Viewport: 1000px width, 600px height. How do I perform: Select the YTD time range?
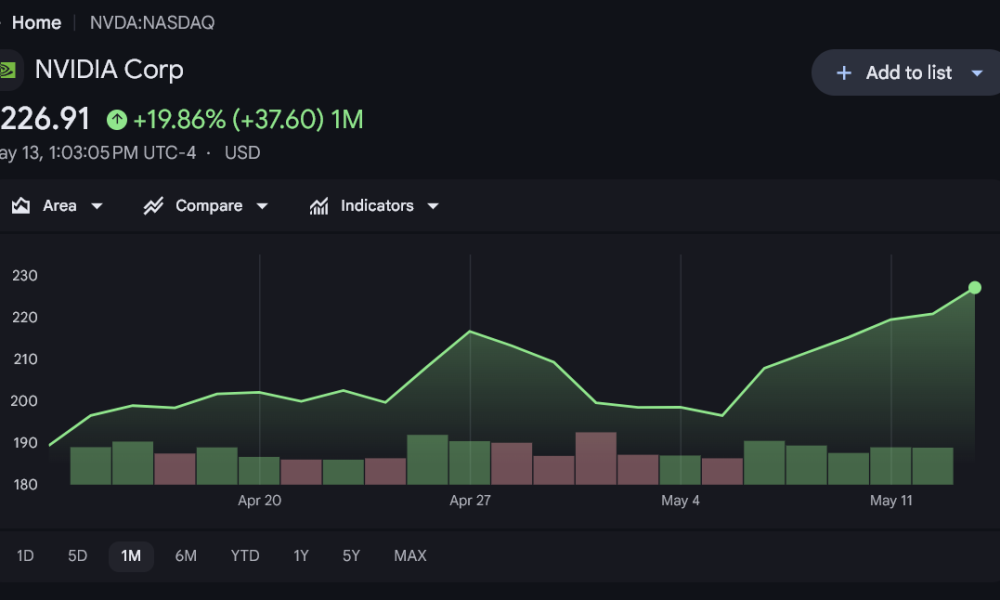(x=245, y=556)
